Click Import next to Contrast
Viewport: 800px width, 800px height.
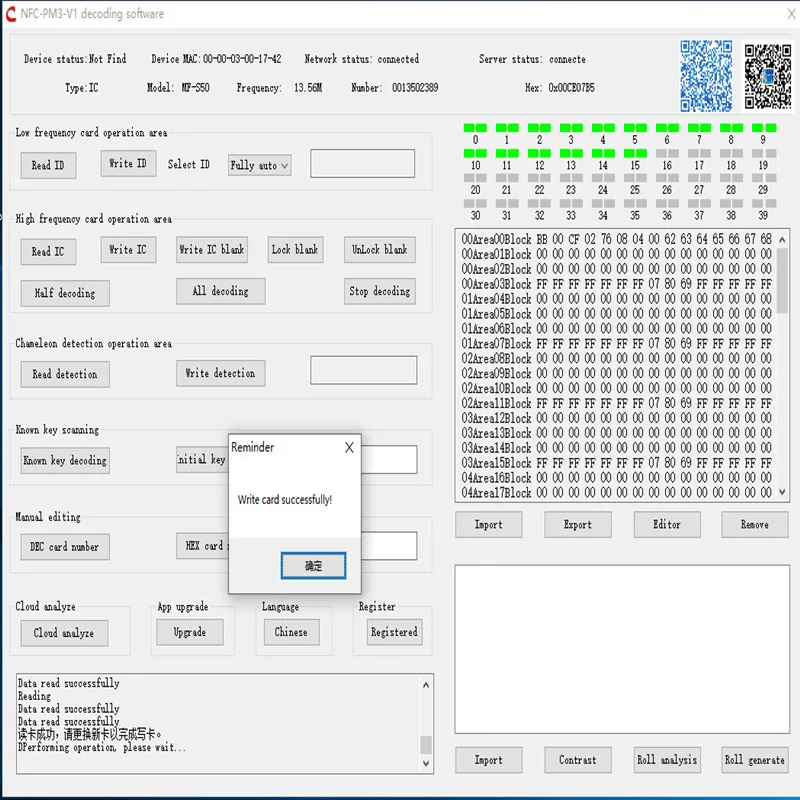point(489,760)
